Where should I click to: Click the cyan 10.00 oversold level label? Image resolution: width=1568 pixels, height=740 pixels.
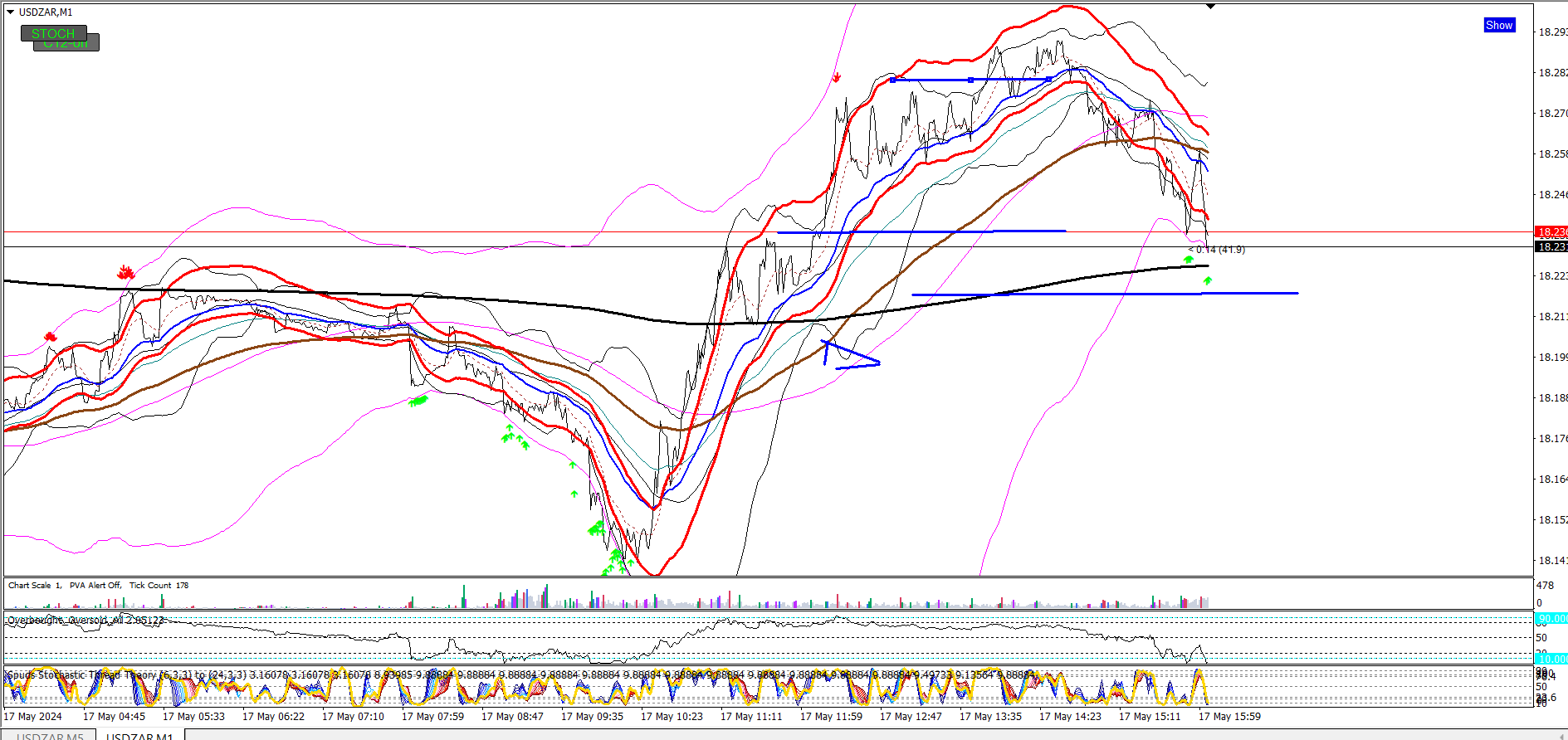click(x=1551, y=659)
